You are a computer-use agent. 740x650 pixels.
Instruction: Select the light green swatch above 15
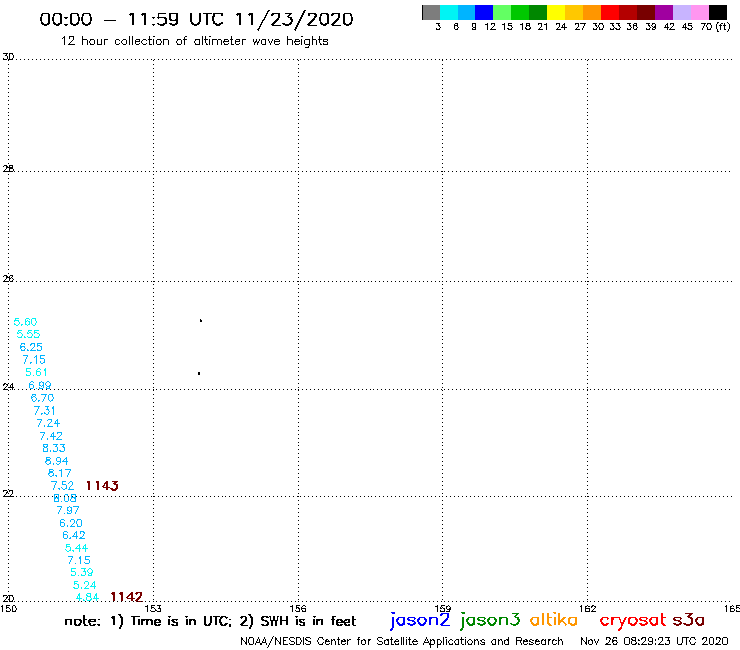coord(502,12)
